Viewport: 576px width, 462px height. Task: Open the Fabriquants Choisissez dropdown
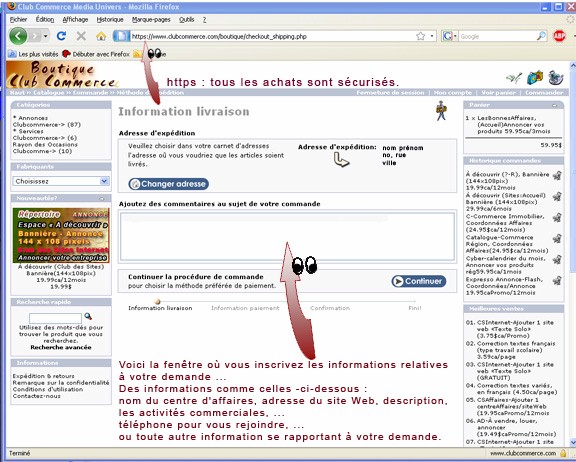61,181
